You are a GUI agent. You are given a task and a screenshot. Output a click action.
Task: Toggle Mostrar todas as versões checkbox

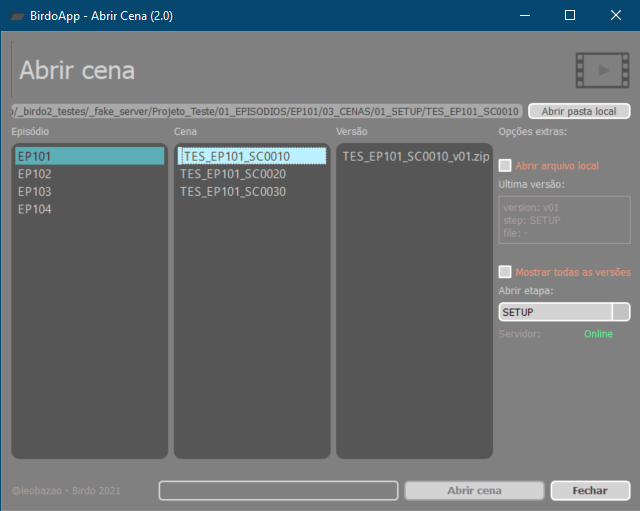(505, 271)
